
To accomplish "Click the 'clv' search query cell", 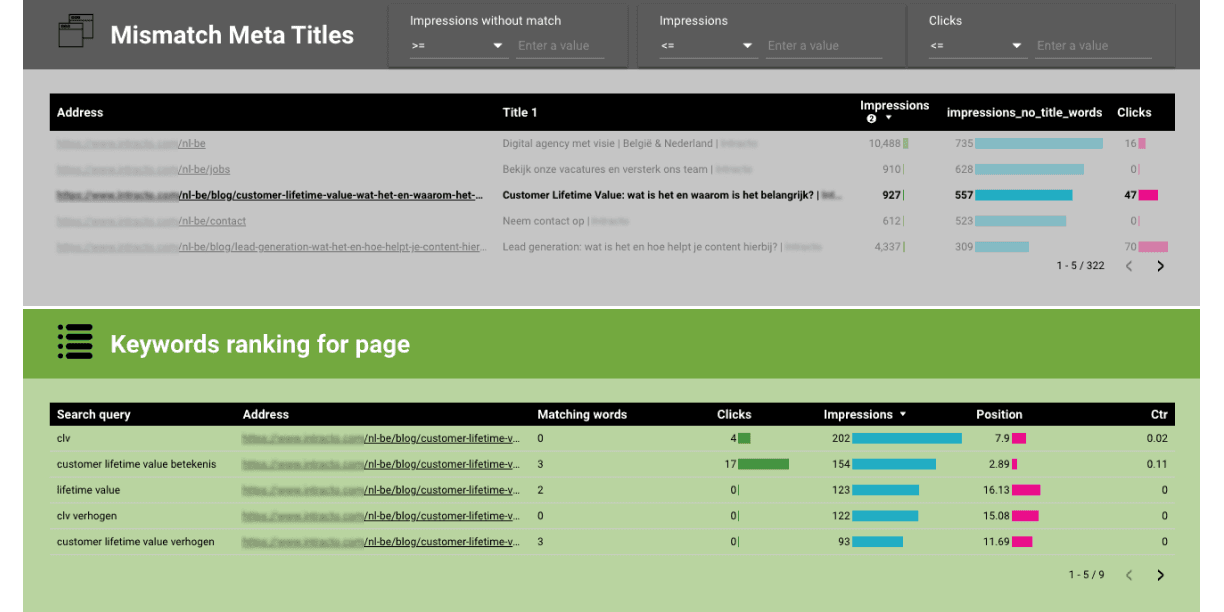I will point(64,439).
